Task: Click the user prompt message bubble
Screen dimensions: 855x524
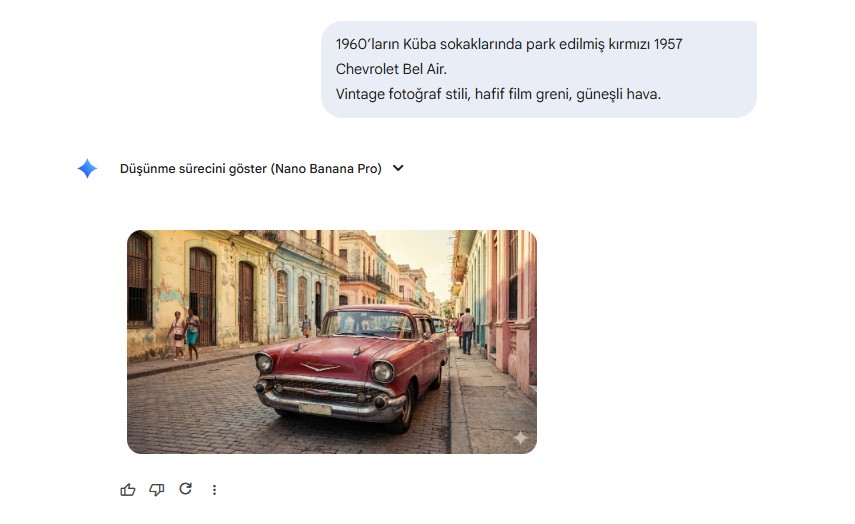Action: [x=538, y=70]
